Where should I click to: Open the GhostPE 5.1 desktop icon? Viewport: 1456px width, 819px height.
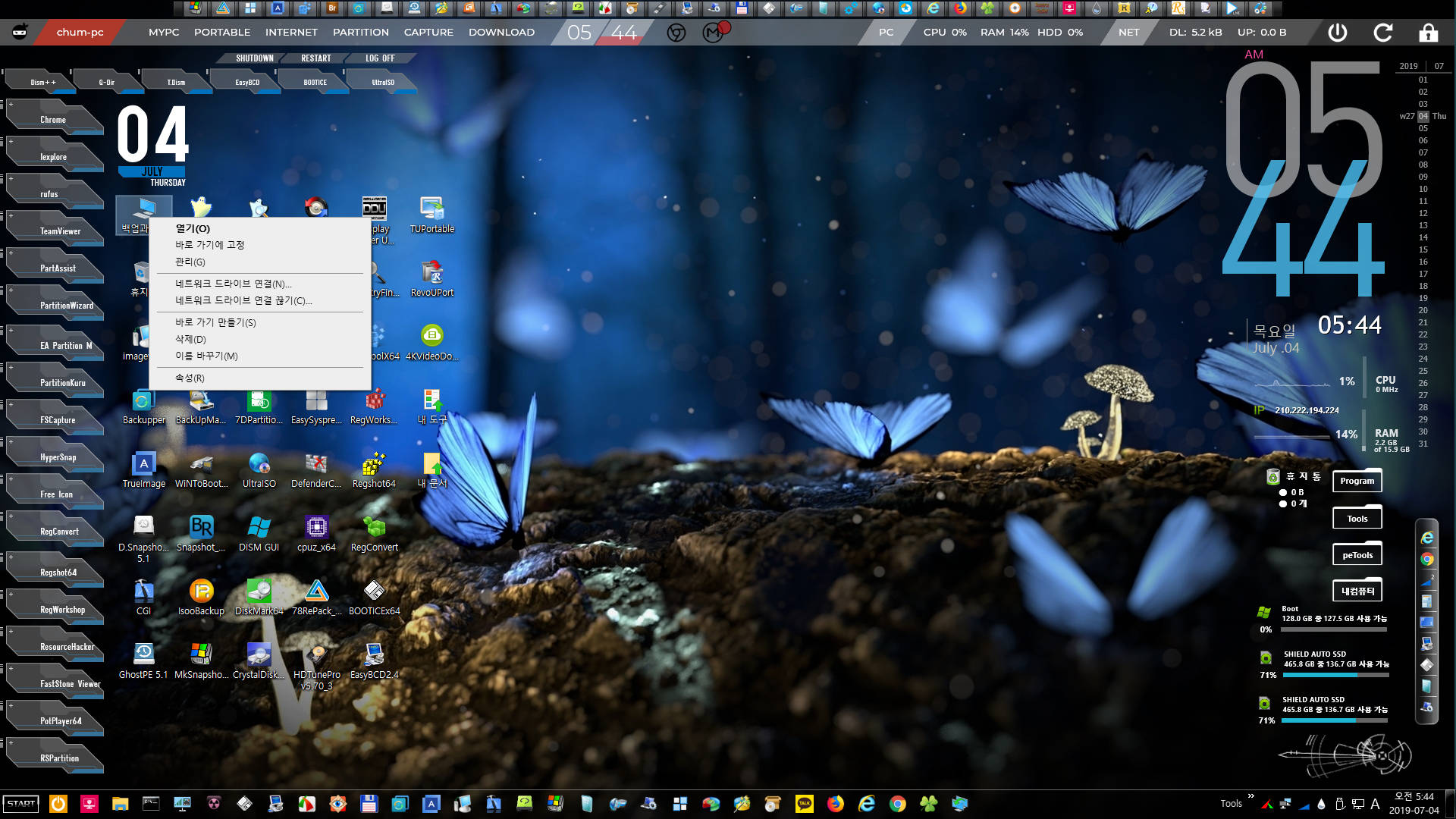143,661
